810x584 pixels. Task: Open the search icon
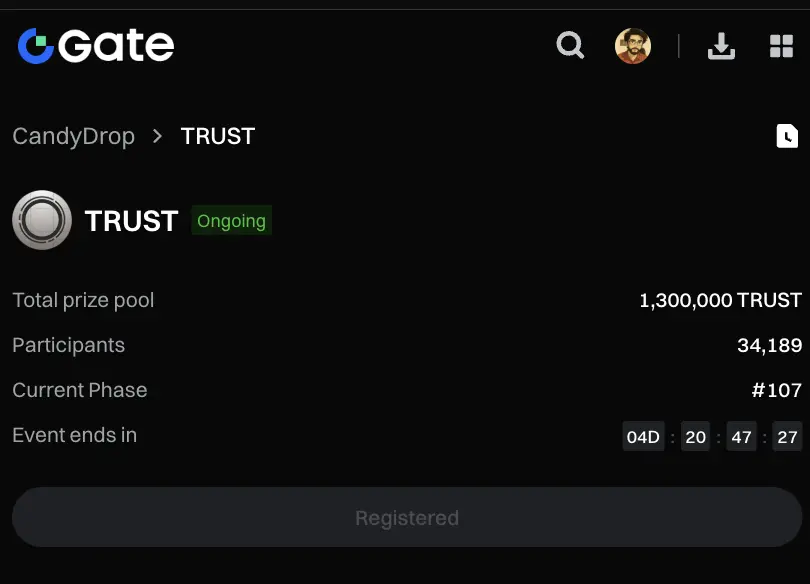(570, 45)
